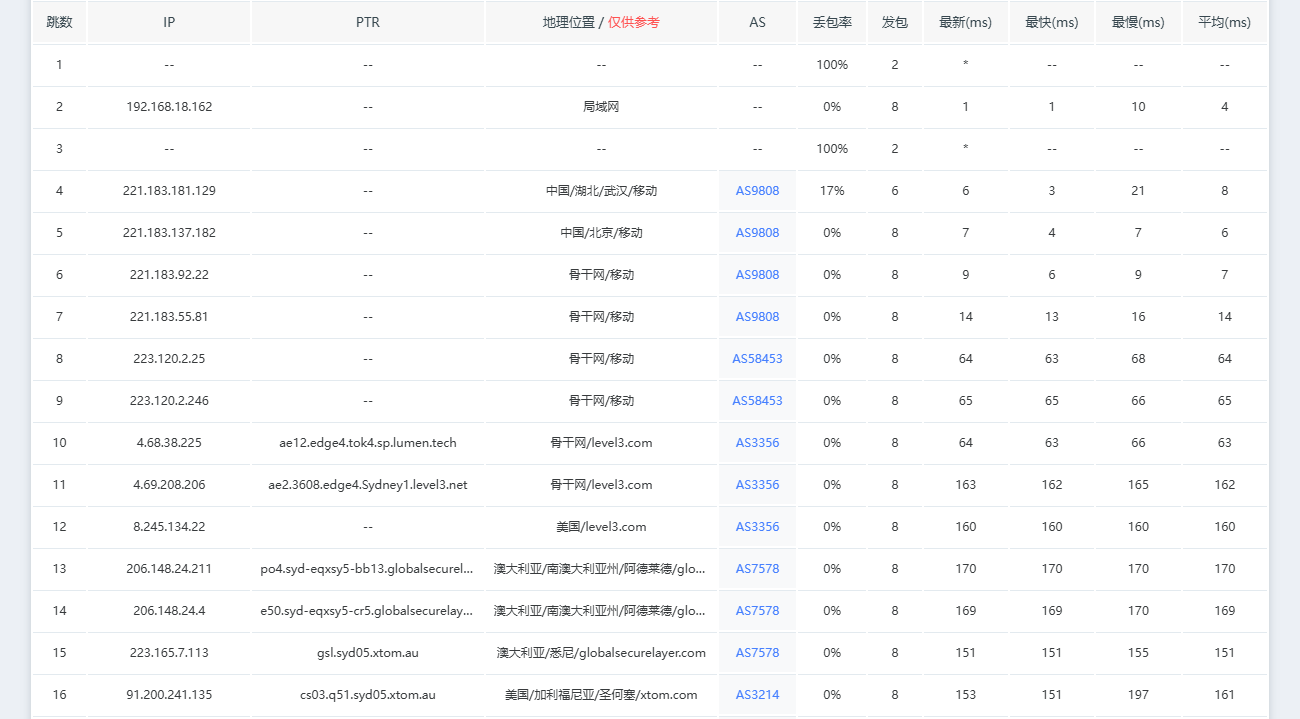Select the gsl.syd05.xtom.au PTR entry
1300x719 pixels.
point(368,653)
